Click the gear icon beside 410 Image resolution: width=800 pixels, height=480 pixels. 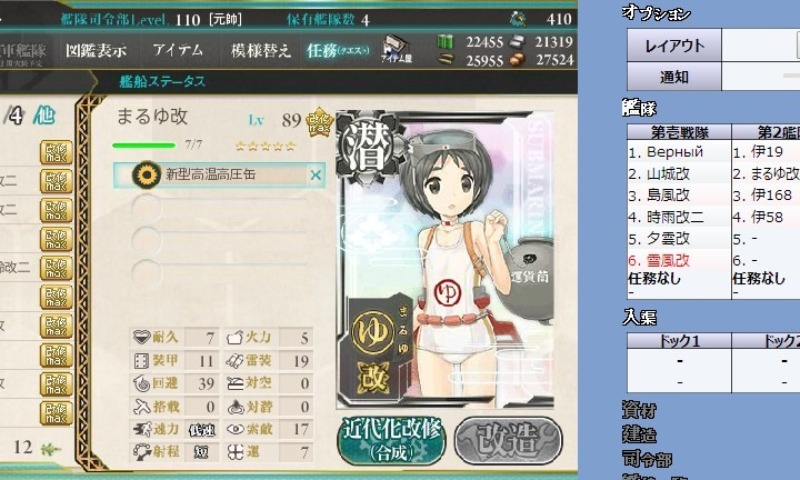(518, 19)
